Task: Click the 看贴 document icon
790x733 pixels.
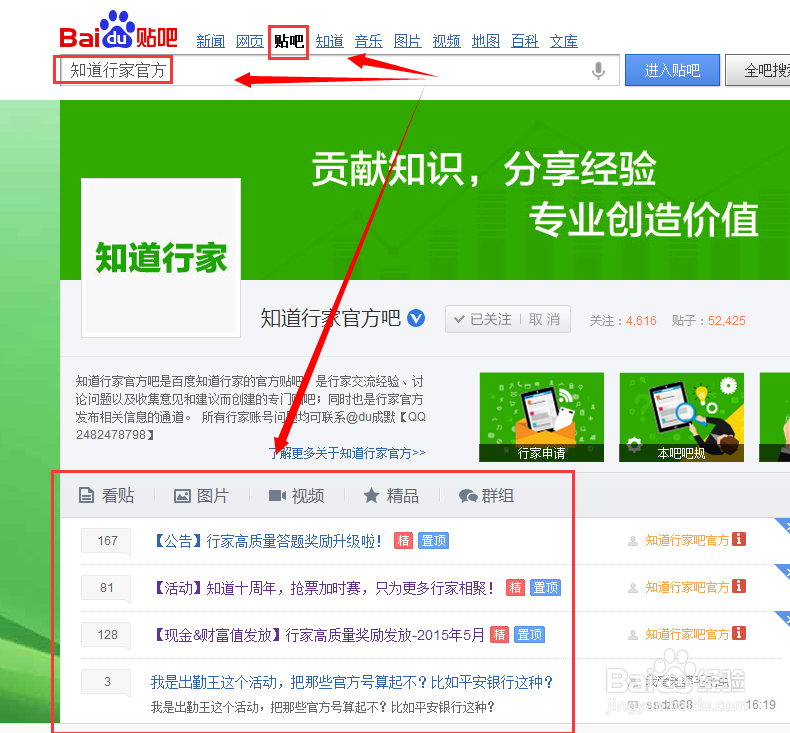Action: coord(87,495)
